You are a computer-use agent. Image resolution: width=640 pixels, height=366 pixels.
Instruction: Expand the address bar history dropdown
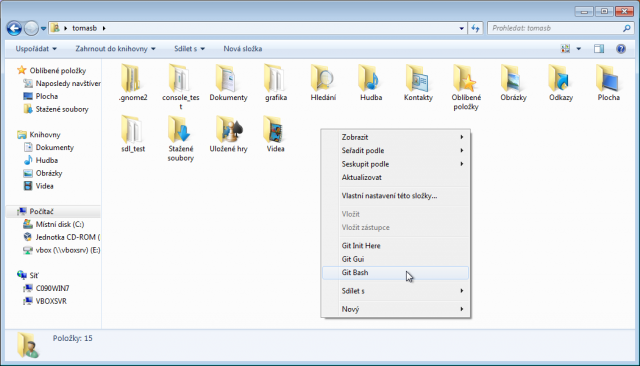pos(461,28)
